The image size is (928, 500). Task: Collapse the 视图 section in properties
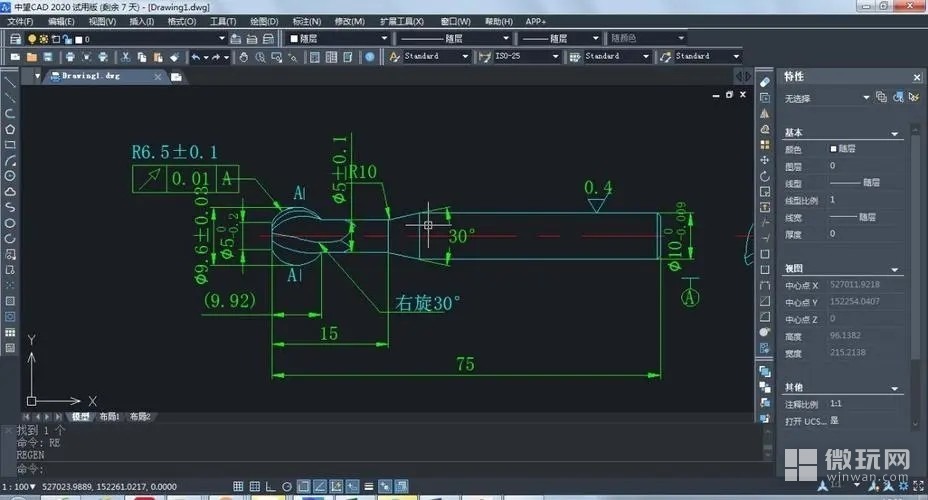pos(894,270)
